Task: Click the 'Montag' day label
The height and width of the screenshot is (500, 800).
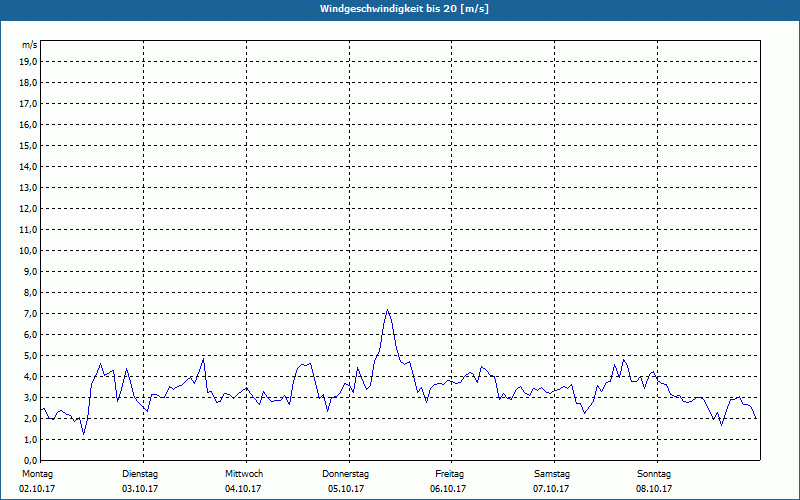Action: pos(37,474)
